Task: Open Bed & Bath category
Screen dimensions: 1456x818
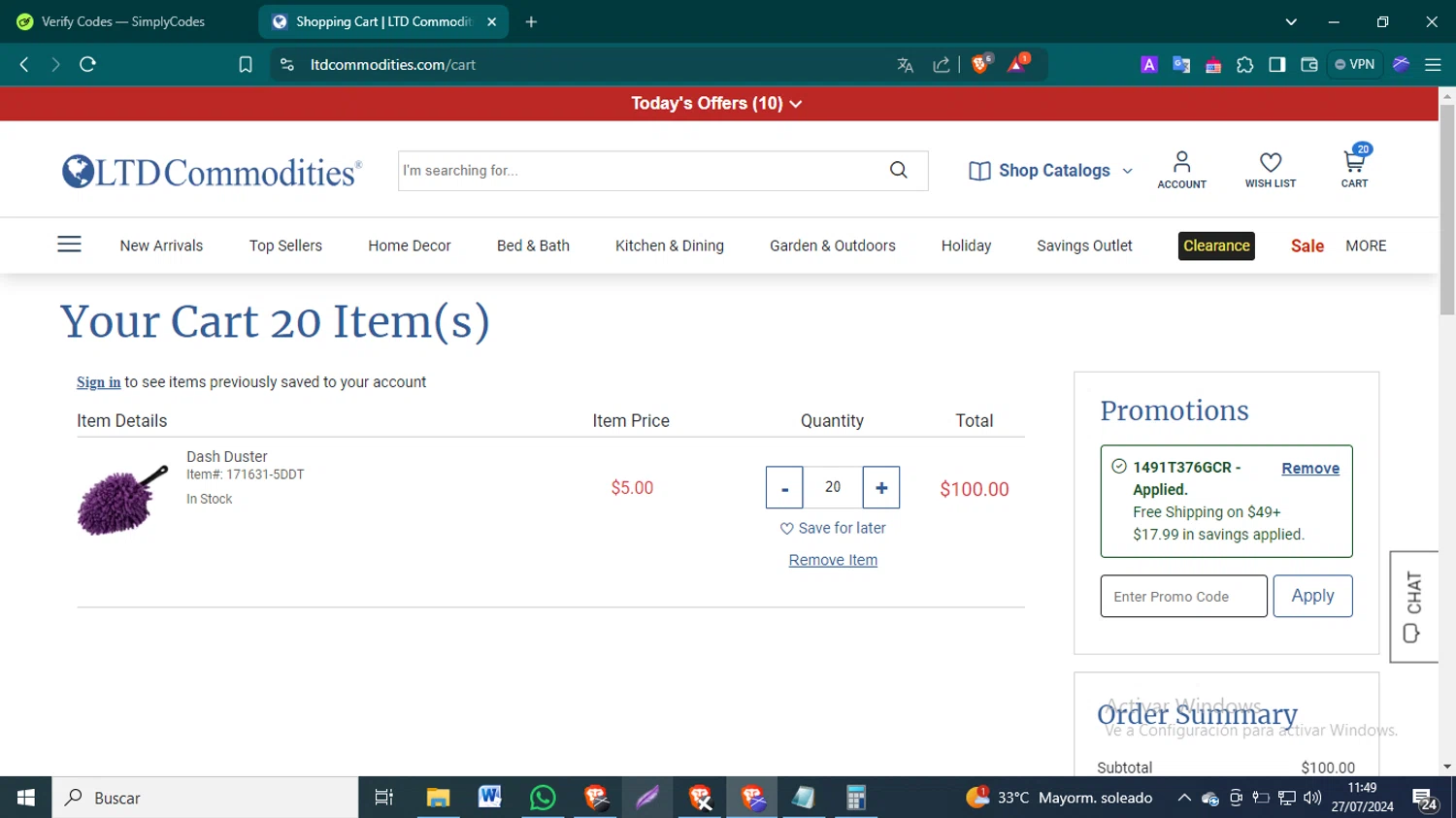Action: coord(533,245)
